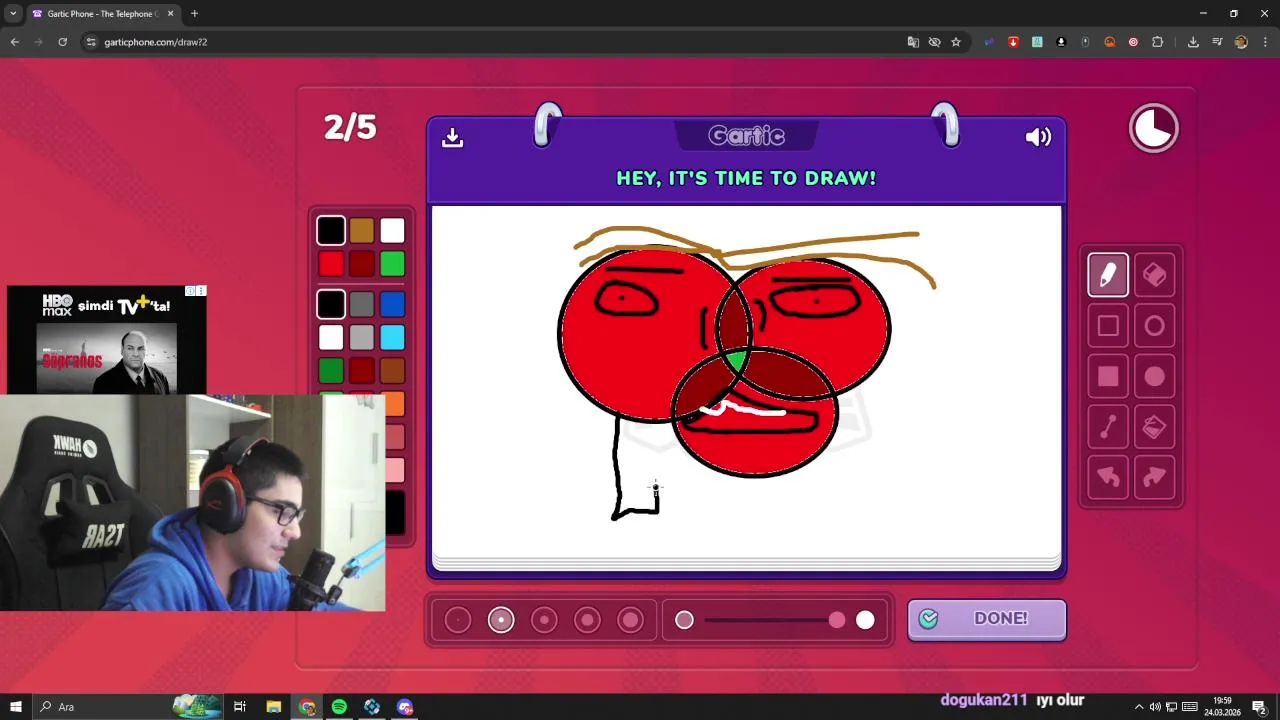Open the Chrome profile avatar
Viewport: 1280px width, 720px height.
coord(1241,42)
